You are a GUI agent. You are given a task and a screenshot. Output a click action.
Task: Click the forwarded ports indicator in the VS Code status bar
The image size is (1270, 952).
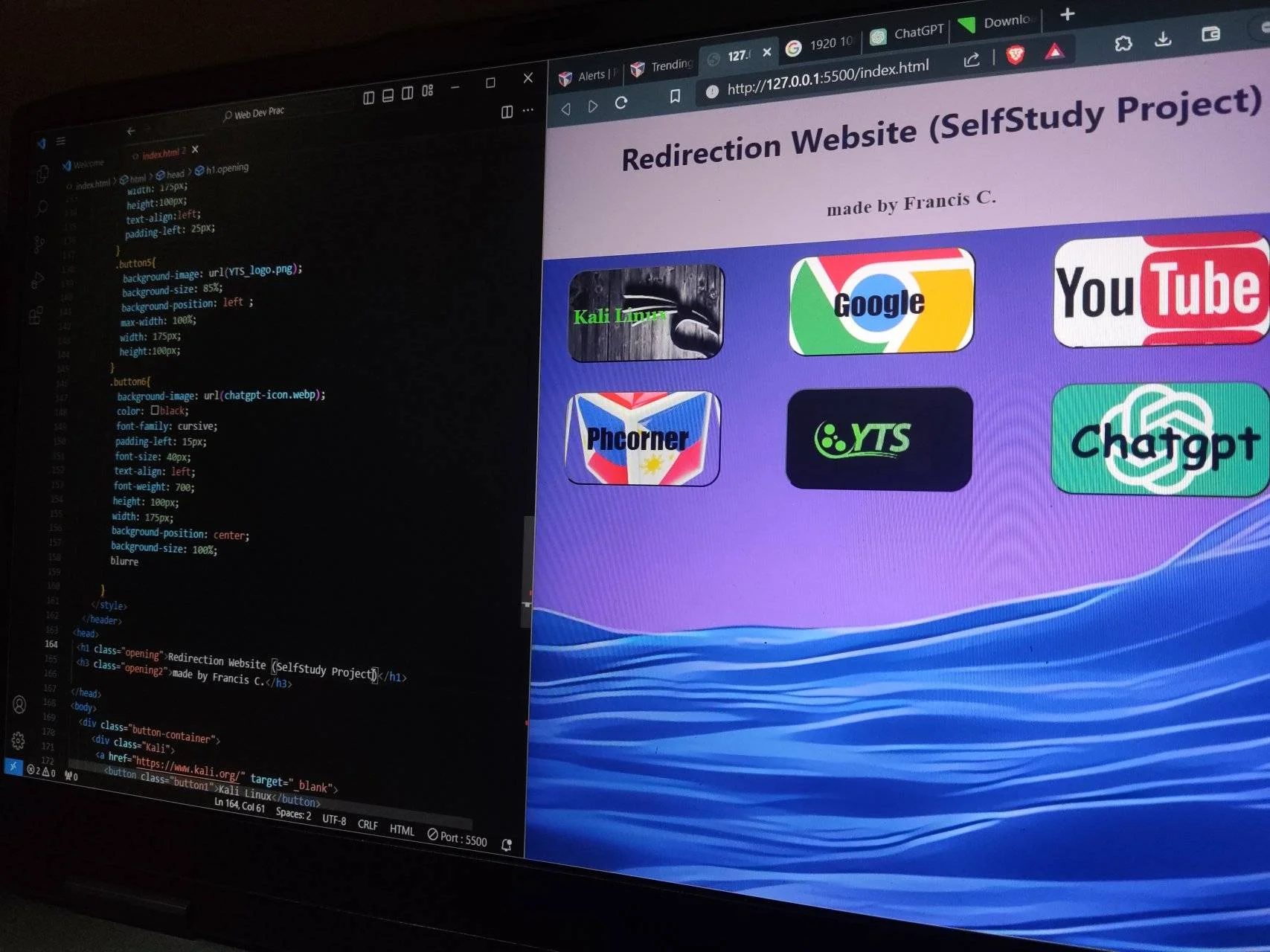(71, 776)
